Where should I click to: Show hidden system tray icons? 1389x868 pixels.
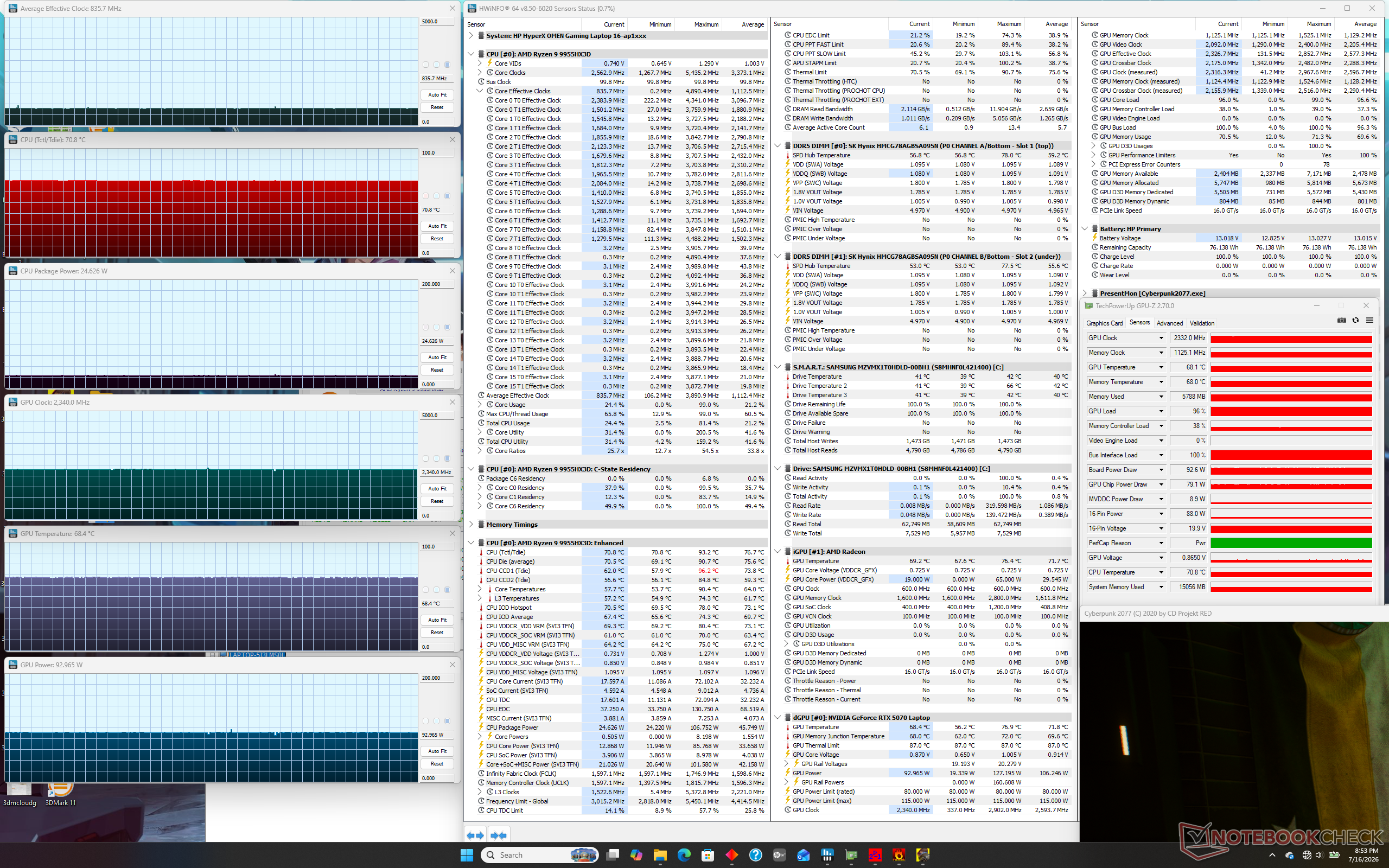click(x=1272, y=856)
